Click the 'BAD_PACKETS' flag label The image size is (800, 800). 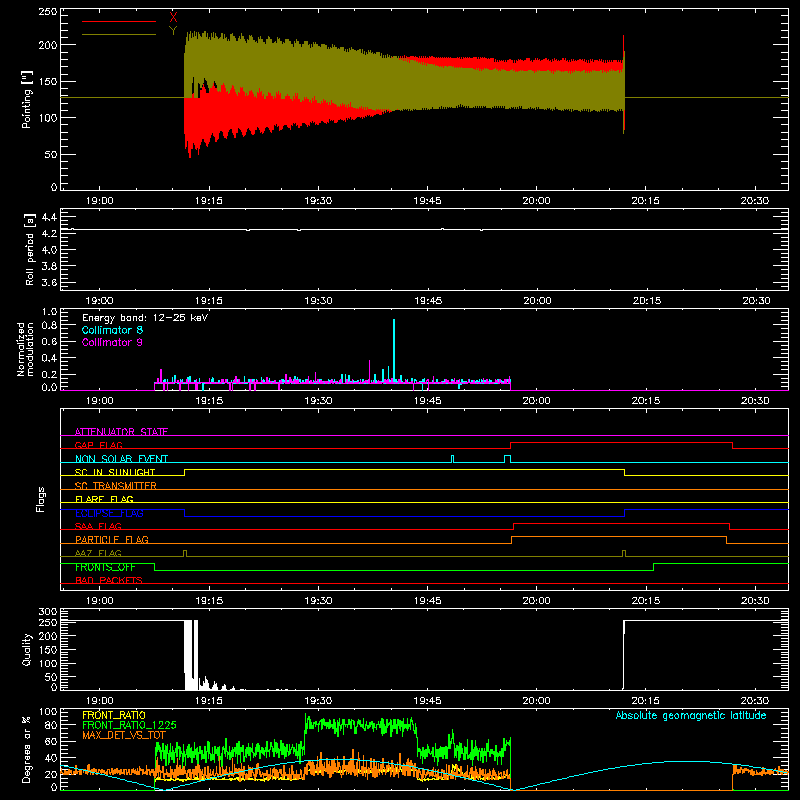click(x=109, y=580)
